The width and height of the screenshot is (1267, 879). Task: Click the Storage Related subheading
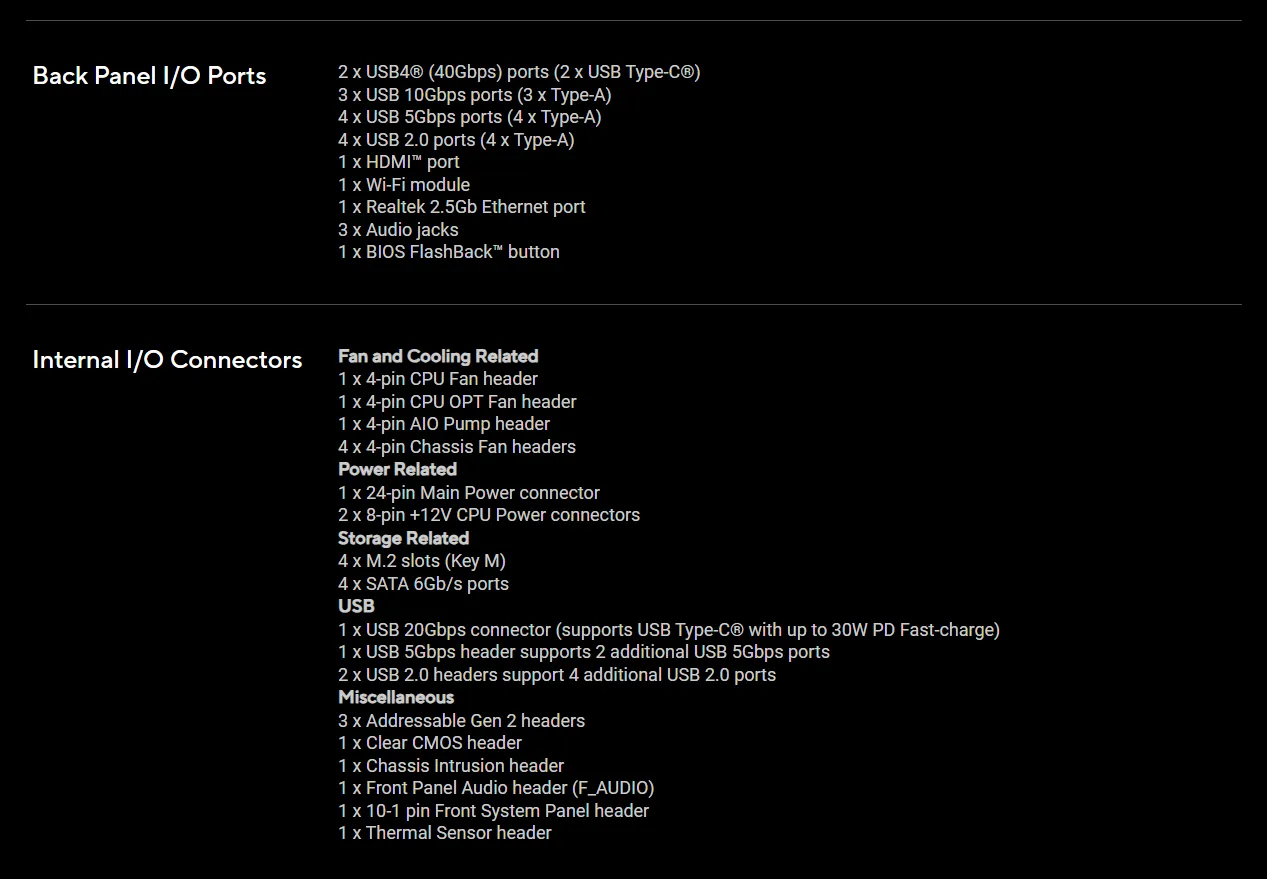click(403, 538)
